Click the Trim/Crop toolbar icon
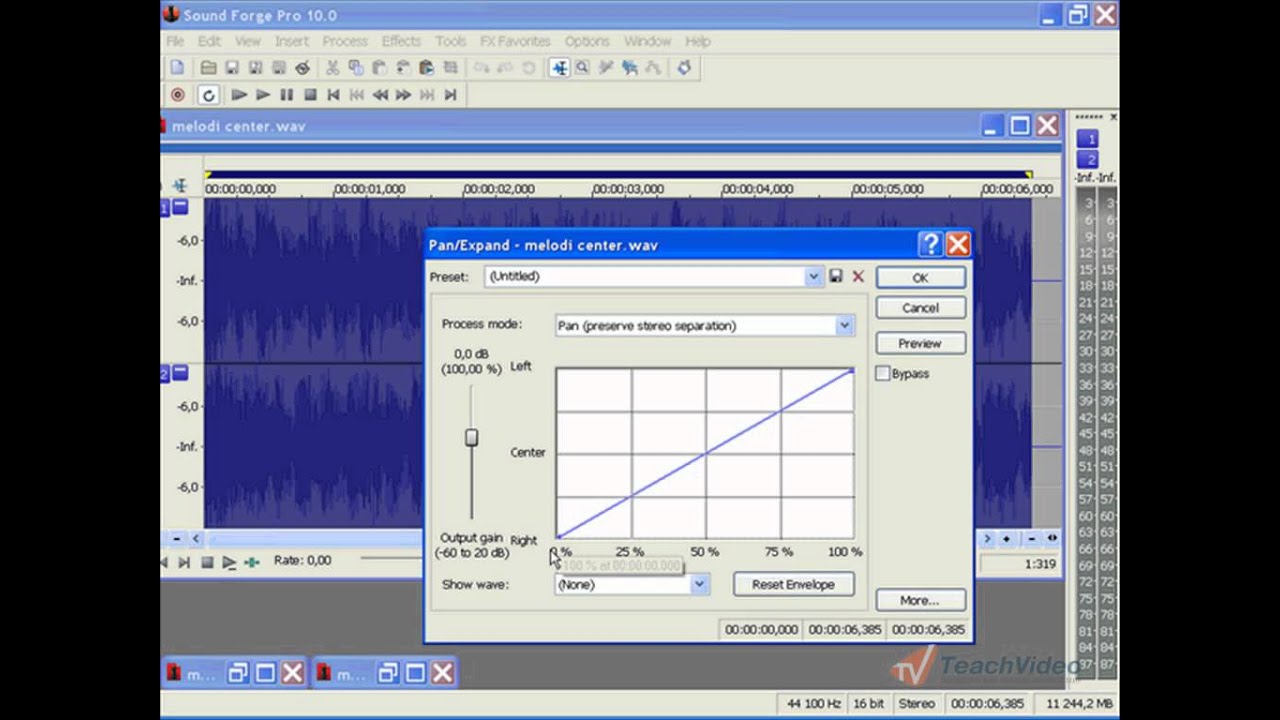1280x720 pixels. (450, 68)
